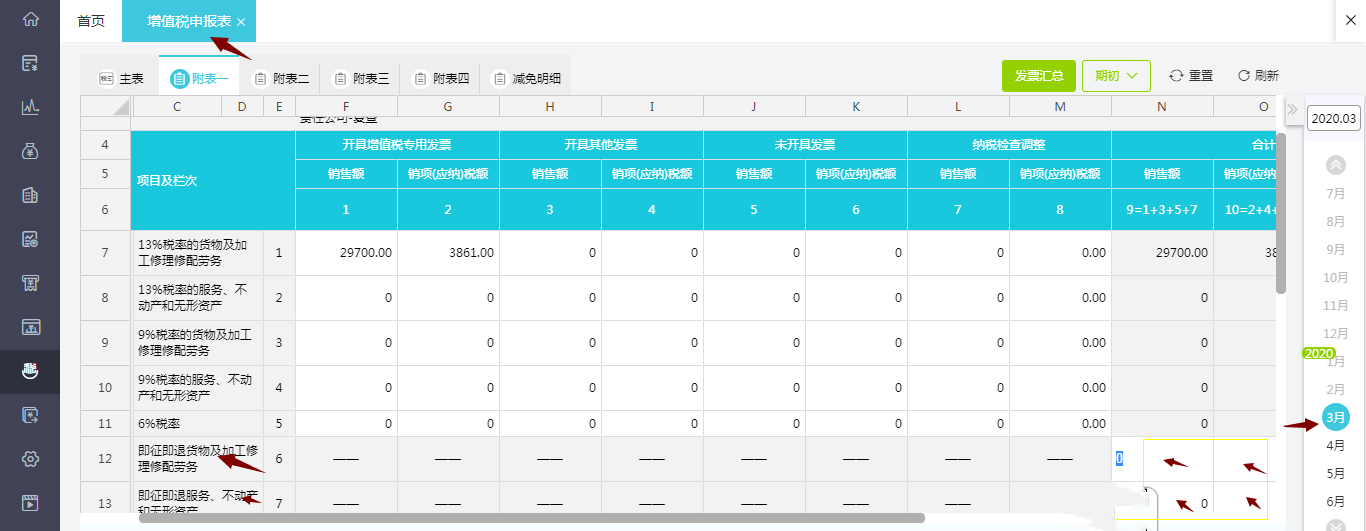Click the video play sidebar icon
The height and width of the screenshot is (531, 1366).
coord(30,503)
